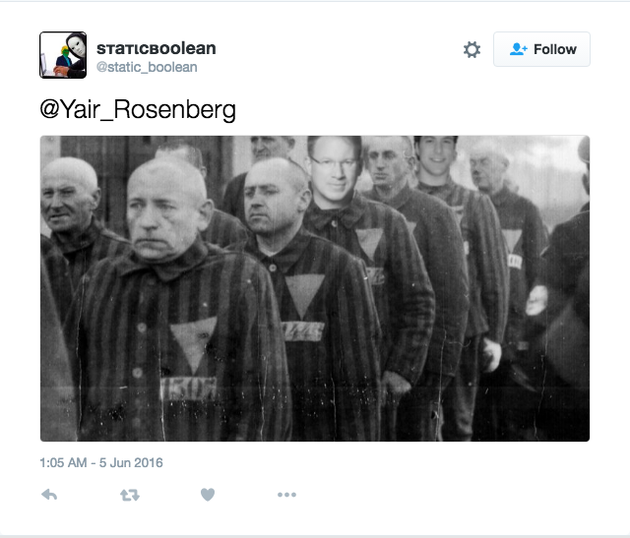Follow the staticboolean account
The height and width of the screenshot is (538, 630).
542,49
